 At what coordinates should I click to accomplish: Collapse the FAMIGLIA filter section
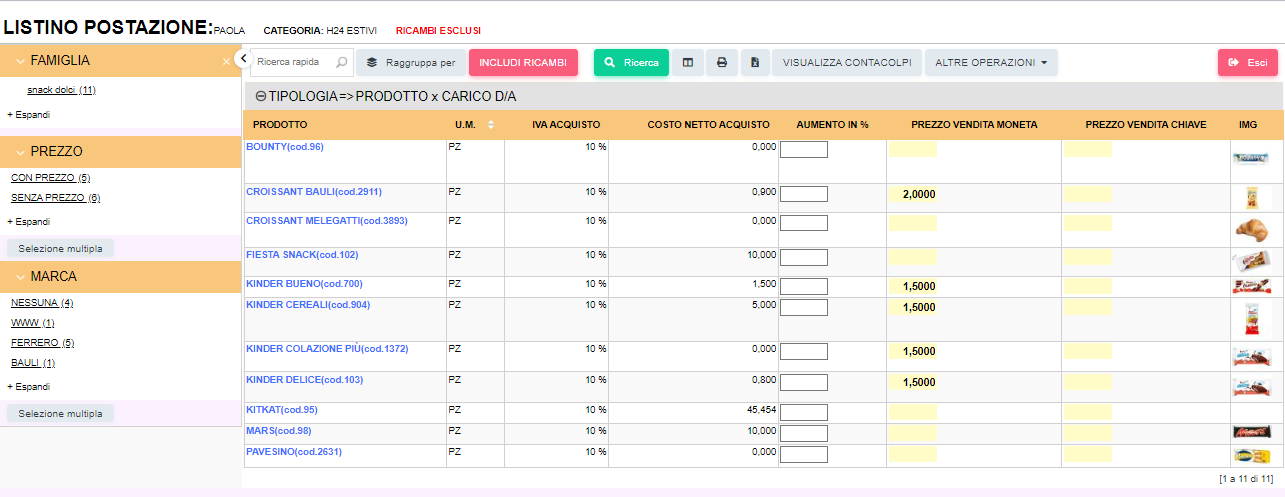coord(20,61)
